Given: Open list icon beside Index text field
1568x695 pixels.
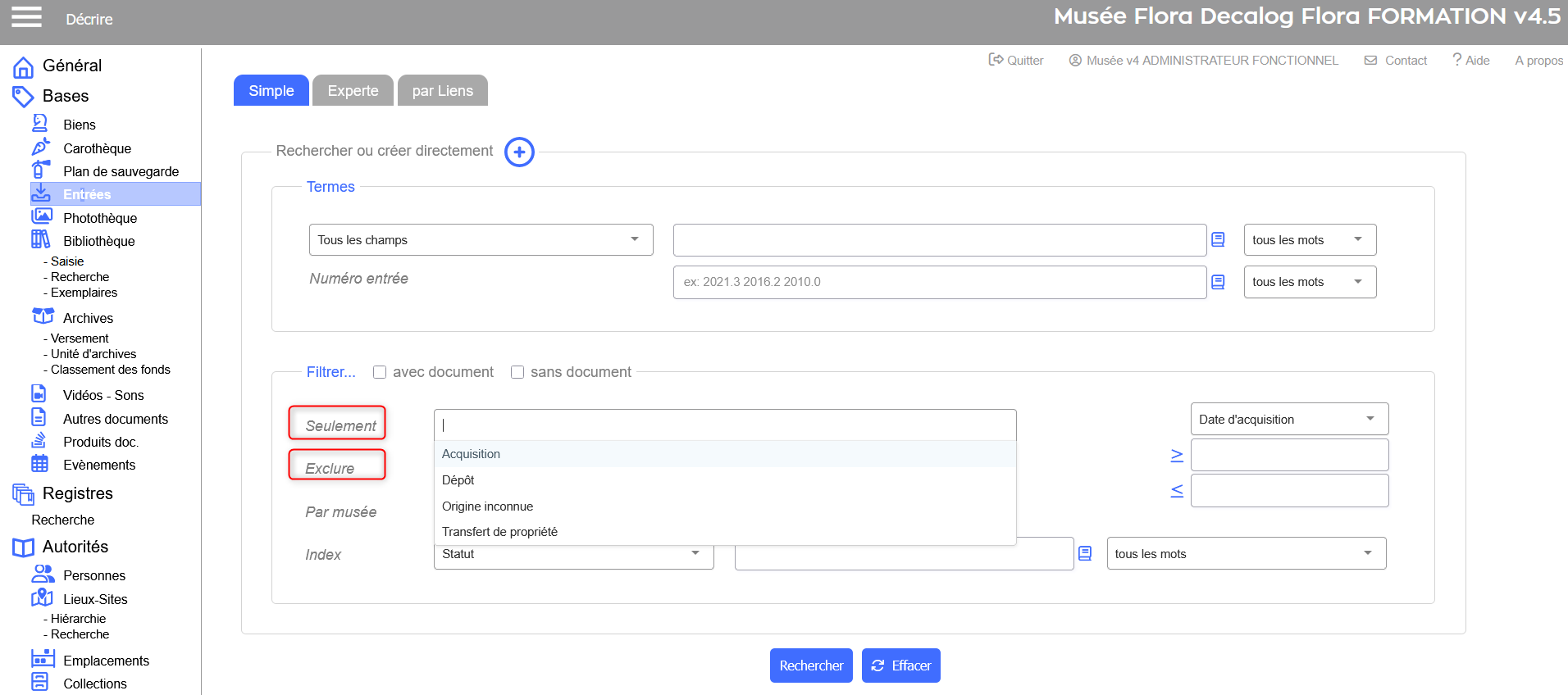Looking at the screenshot, I should [1085, 554].
